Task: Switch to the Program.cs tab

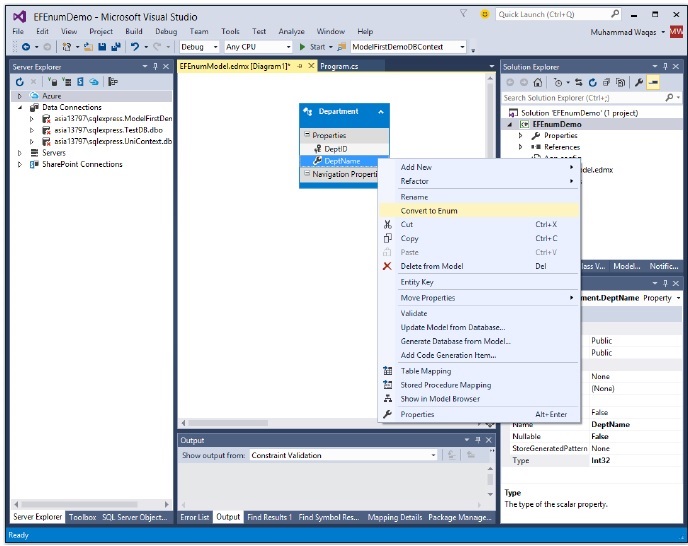Action: pyautogui.click(x=339, y=66)
